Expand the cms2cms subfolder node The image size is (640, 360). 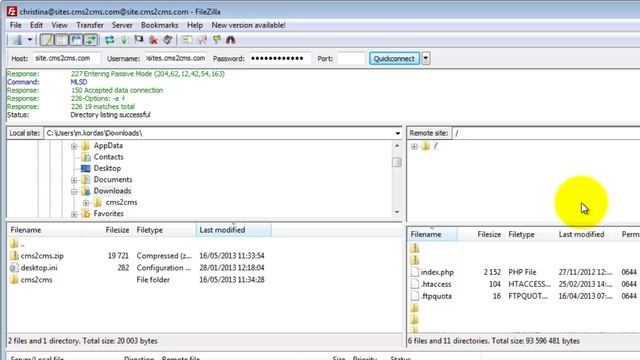(x=86, y=203)
